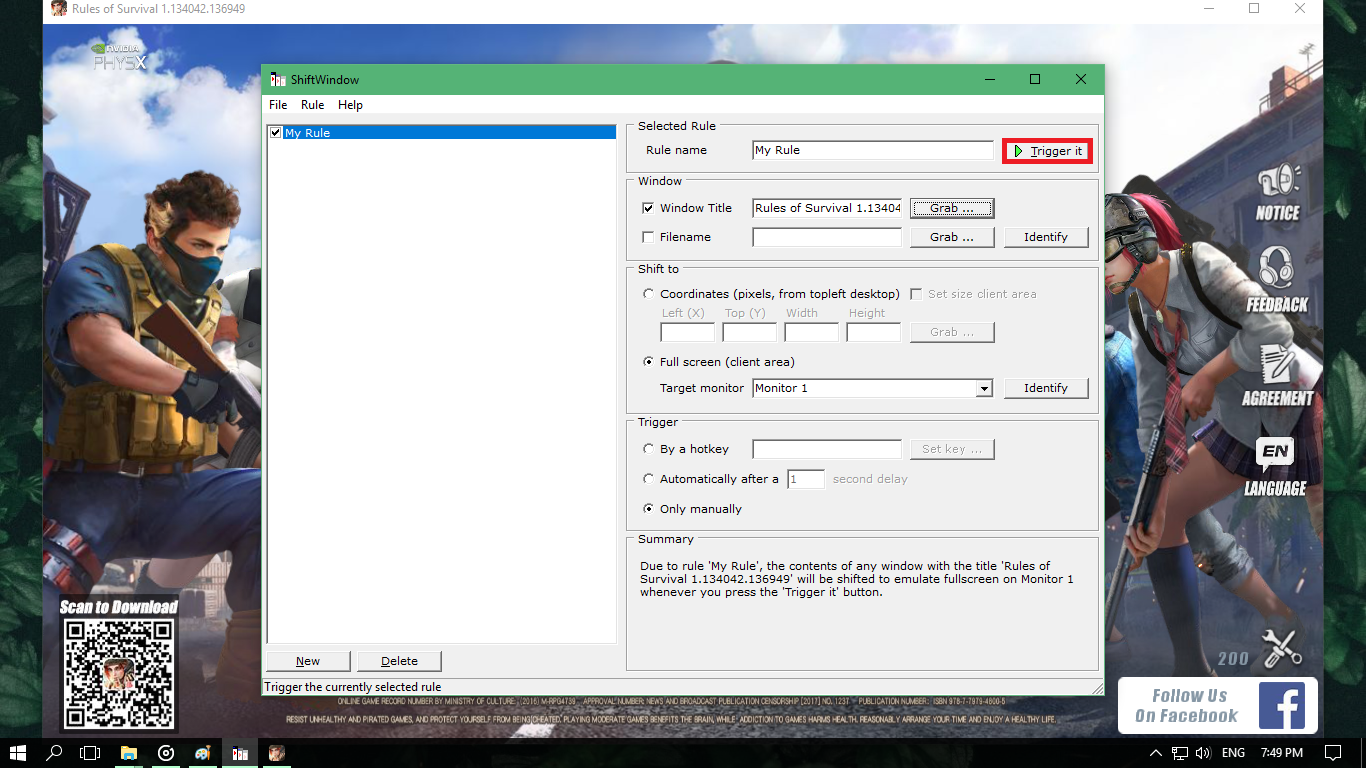
Task: Click the Rules of Survival window title icon
Action: 59,9
